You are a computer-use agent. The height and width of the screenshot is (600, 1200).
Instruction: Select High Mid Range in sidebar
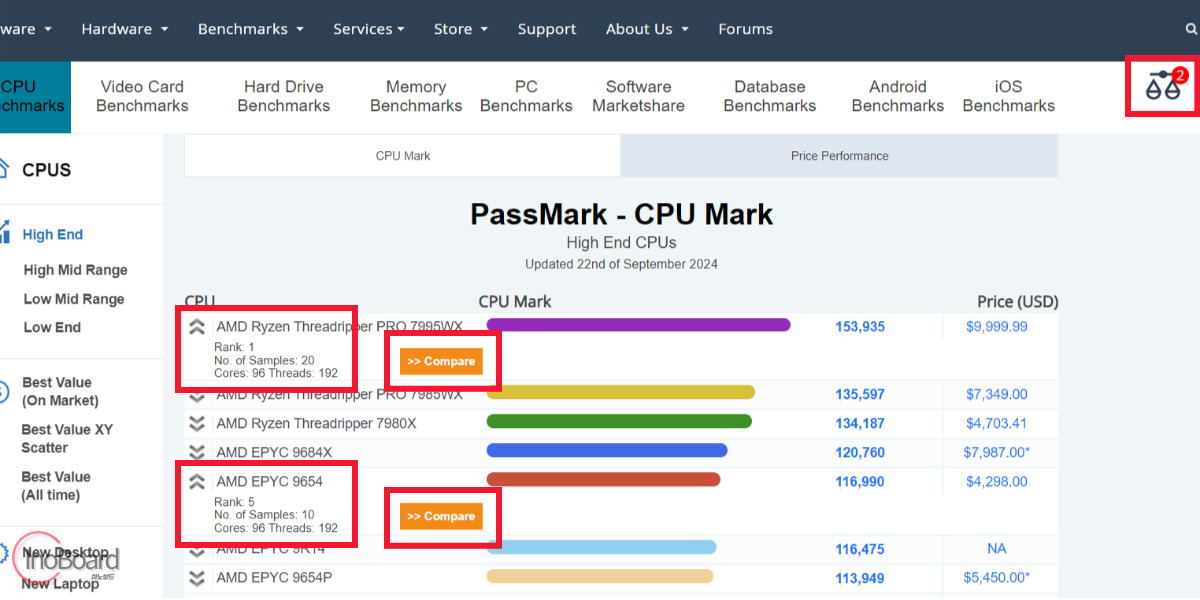point(76,270)
